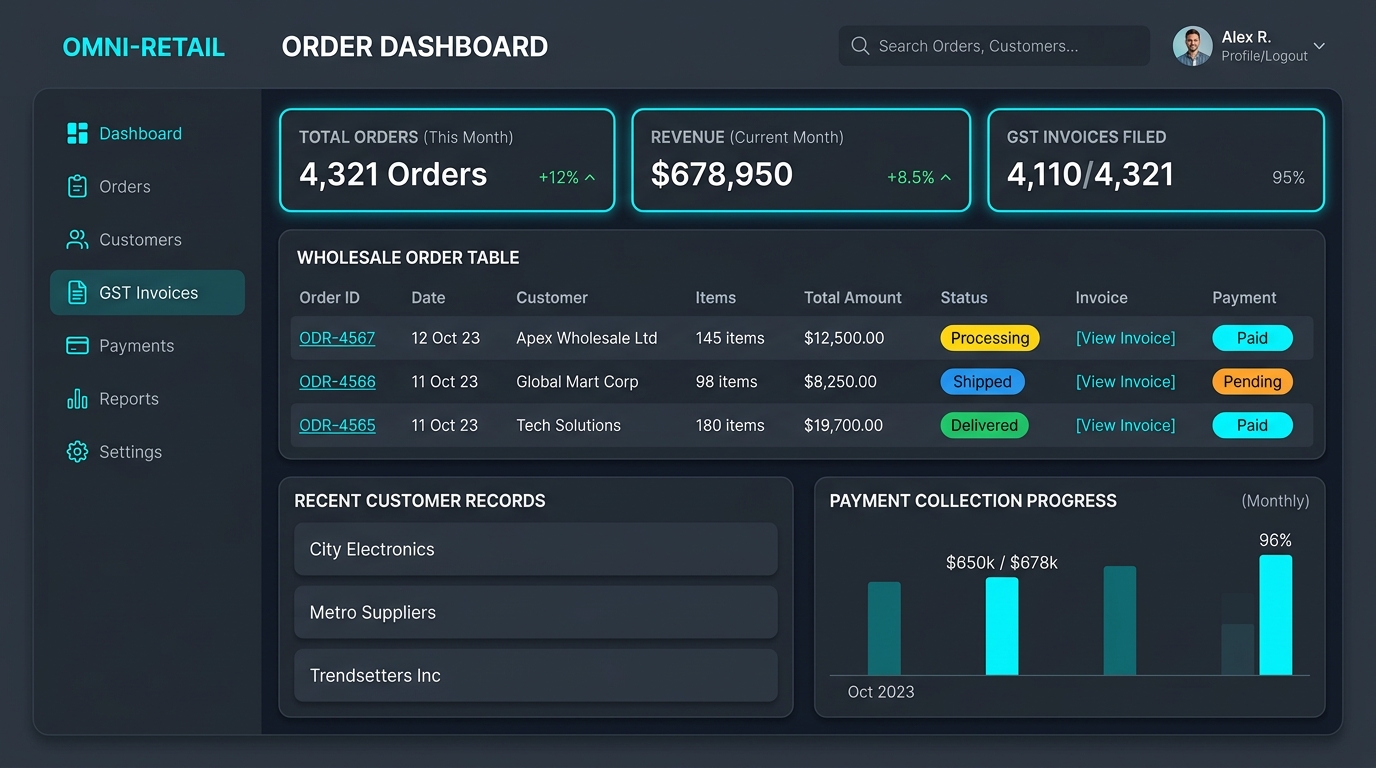Focus the Search Orders, Customers field
Viewport: 1376px width, 768px height.
coord(994,46)
